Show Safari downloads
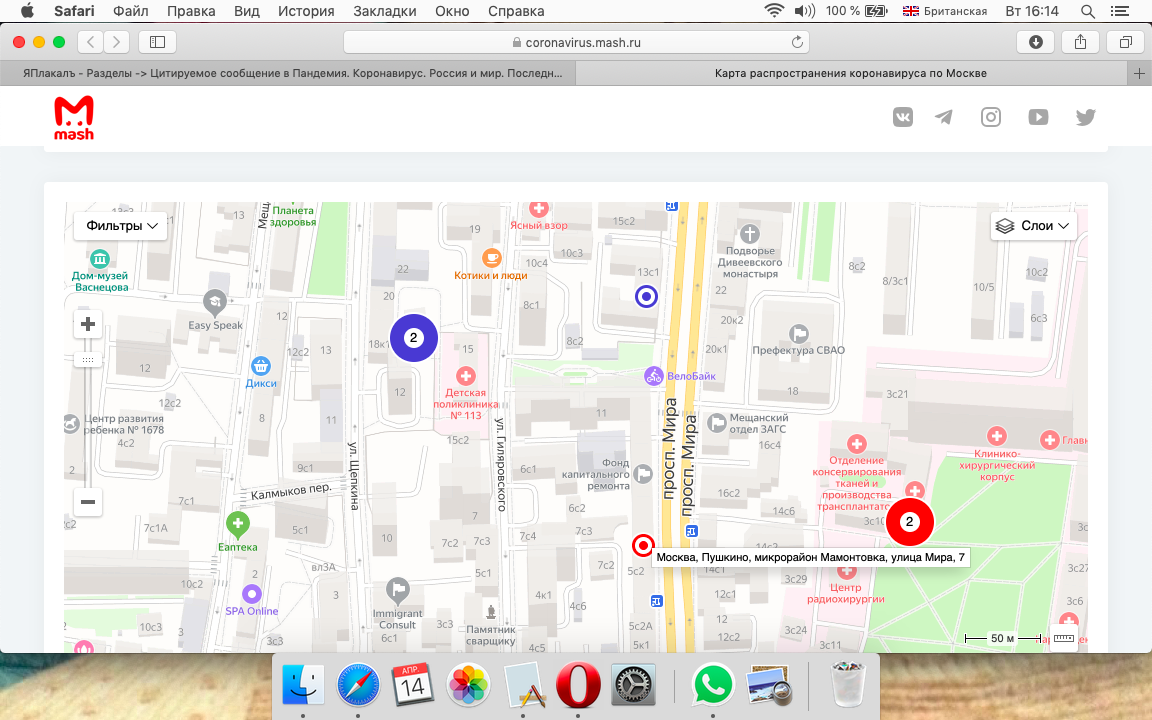The image size is (1152, 720). pos(1036,42)
